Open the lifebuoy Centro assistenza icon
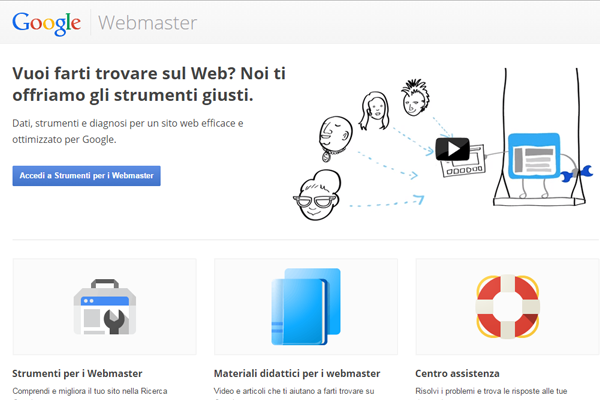Screen dimensions: 600x400 click(508, 307)
